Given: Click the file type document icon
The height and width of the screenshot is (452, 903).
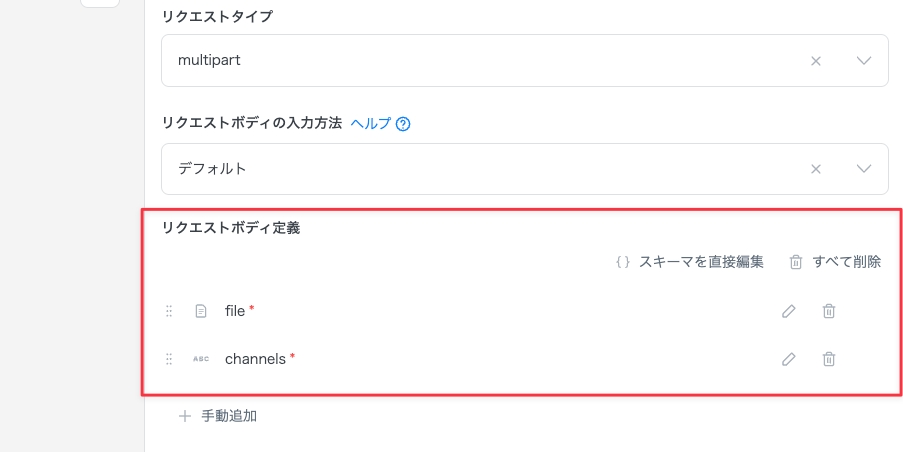Looking at the screenshot, I should coord(201,311).
